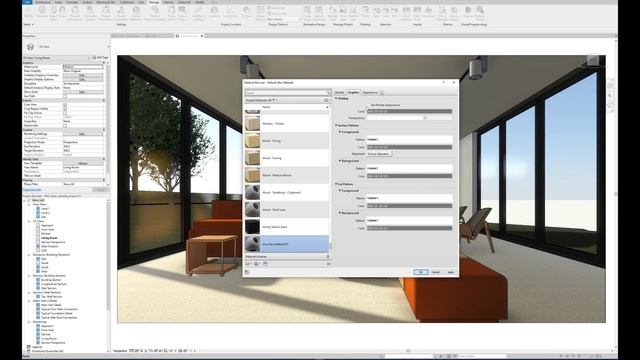Open Material Browser help question mark
Viewport: 640px width, 360px height.
tap(444, 82)
